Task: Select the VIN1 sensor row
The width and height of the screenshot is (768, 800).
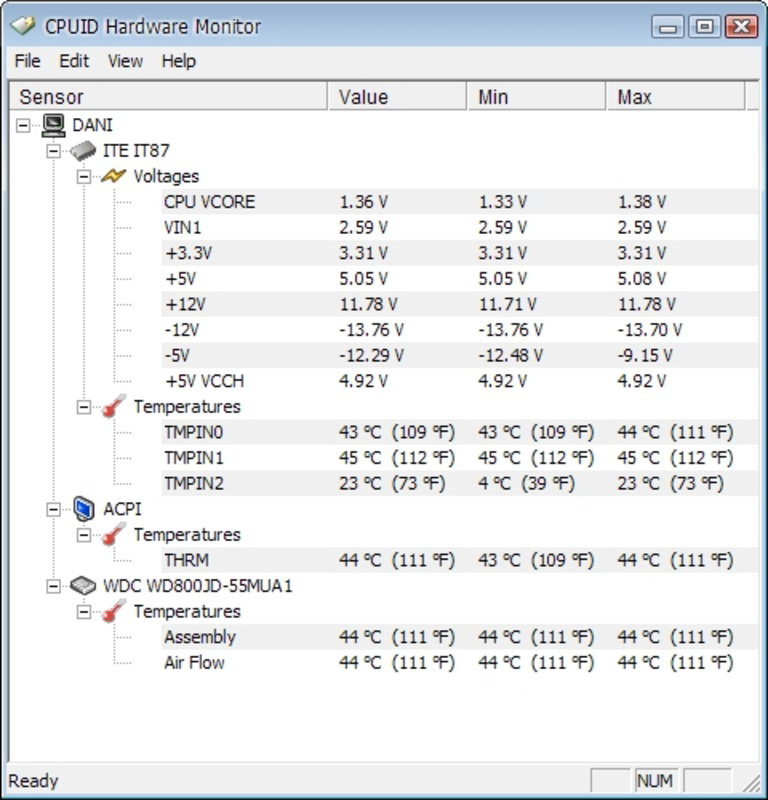Action: point(459,228)
